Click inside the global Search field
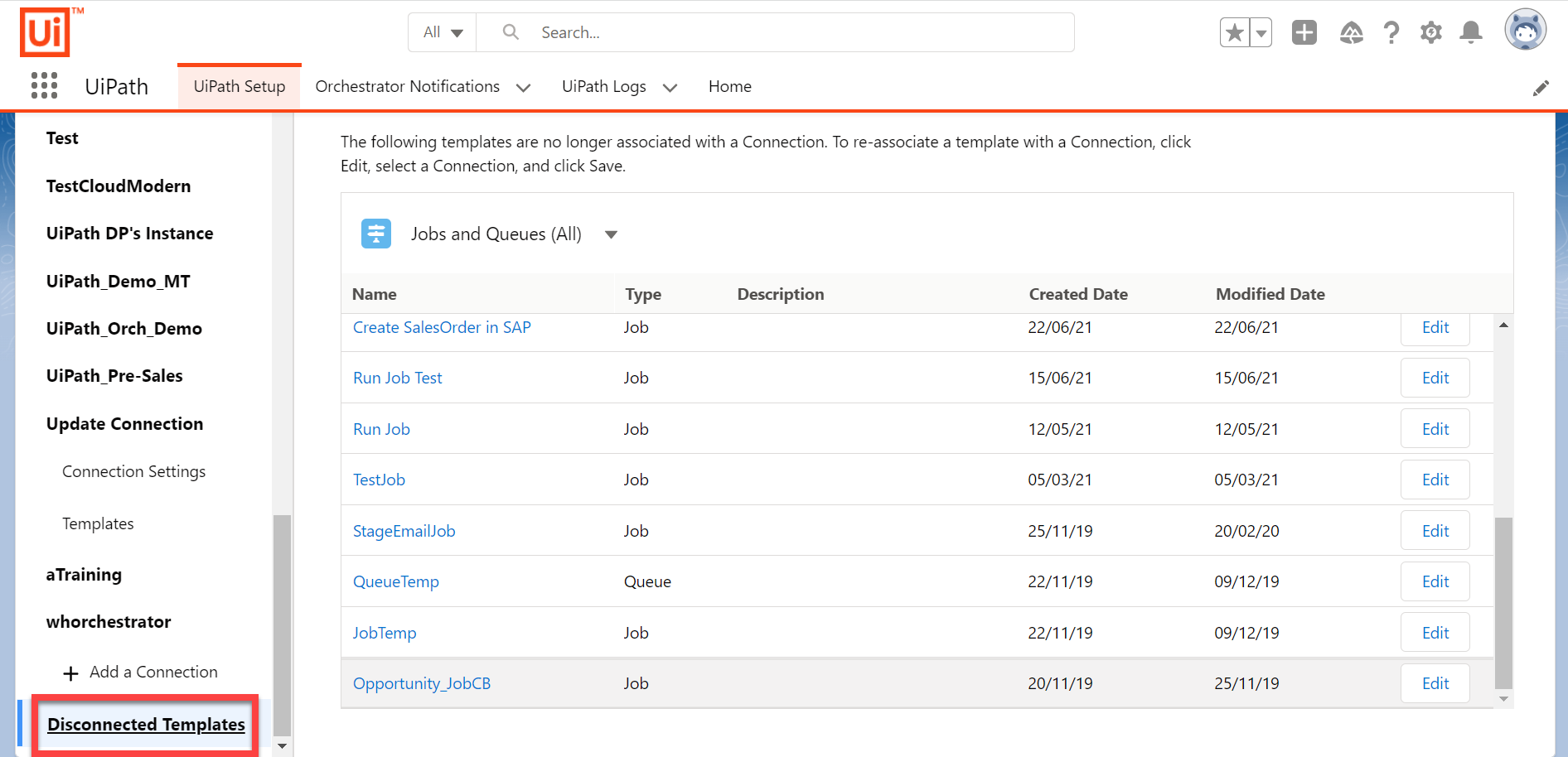Screen dimensions: 1568x757 (x=796, y=33)
